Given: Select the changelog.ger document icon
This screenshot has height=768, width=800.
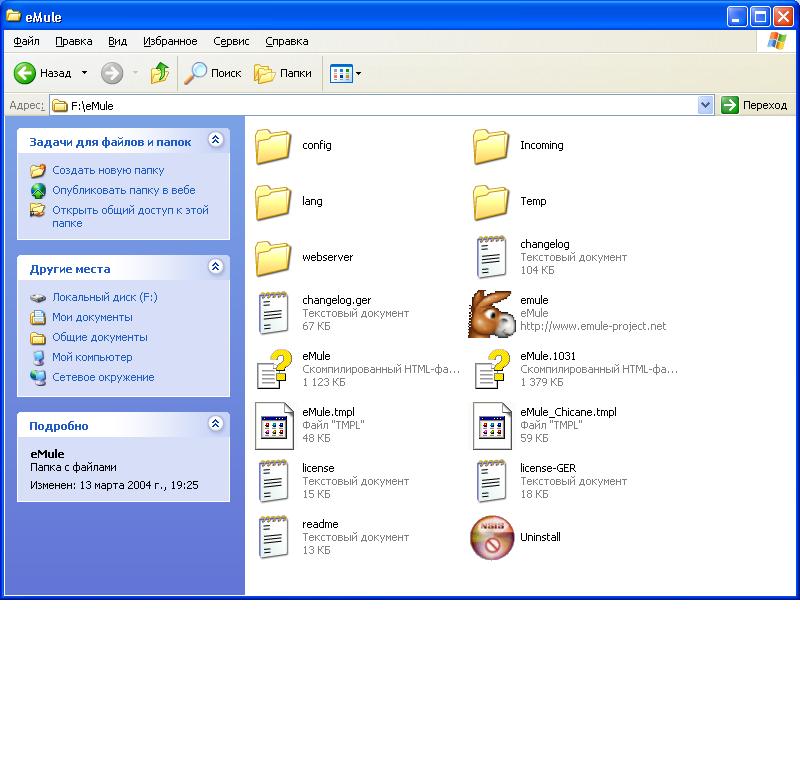Looking at the screenshot, I should click(273, 313).
